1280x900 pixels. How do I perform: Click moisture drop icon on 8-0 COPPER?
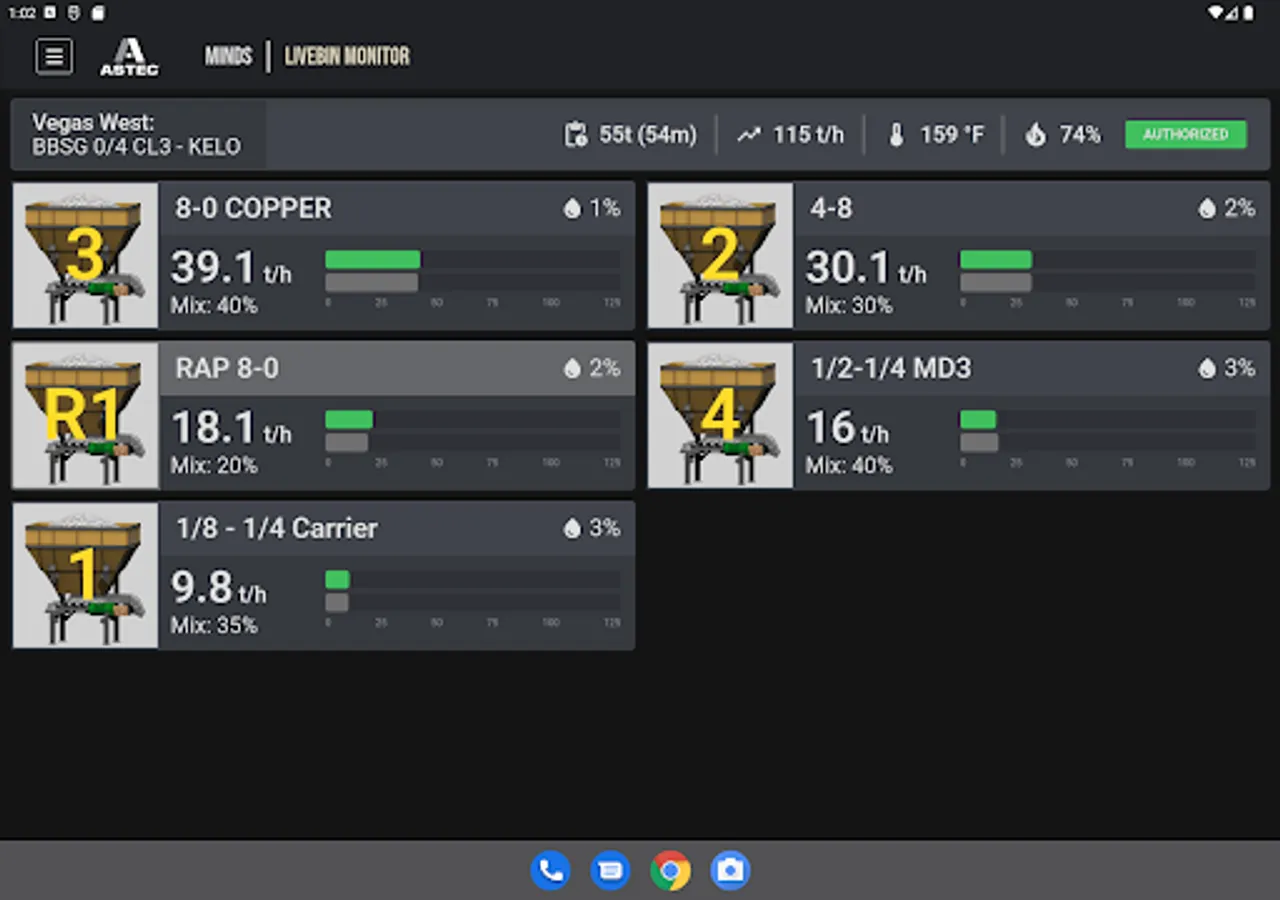coord(572,208)
